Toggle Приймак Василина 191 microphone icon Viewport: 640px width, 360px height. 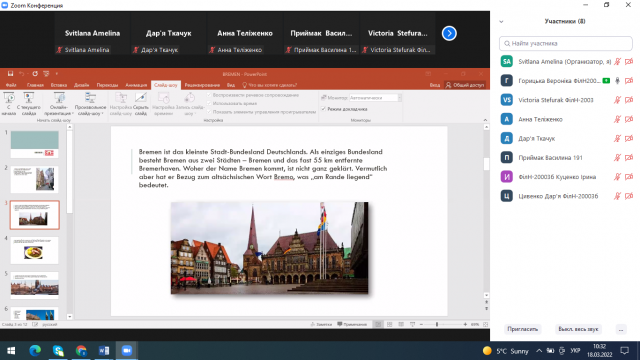pos(618,158)
